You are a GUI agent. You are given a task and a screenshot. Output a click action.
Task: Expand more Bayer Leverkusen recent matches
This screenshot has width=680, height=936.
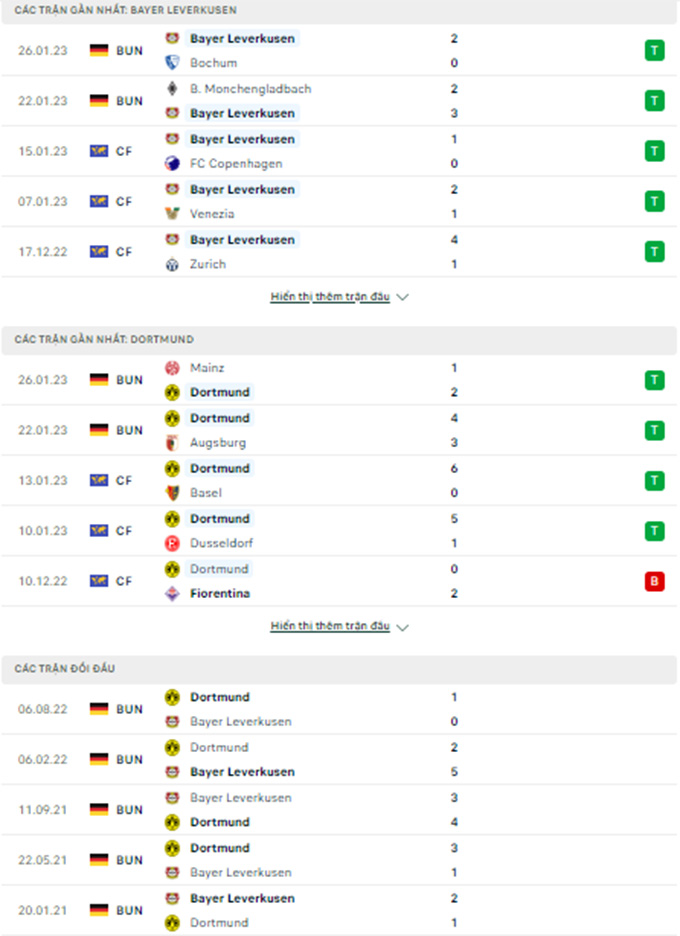click(x=339, y=297)
